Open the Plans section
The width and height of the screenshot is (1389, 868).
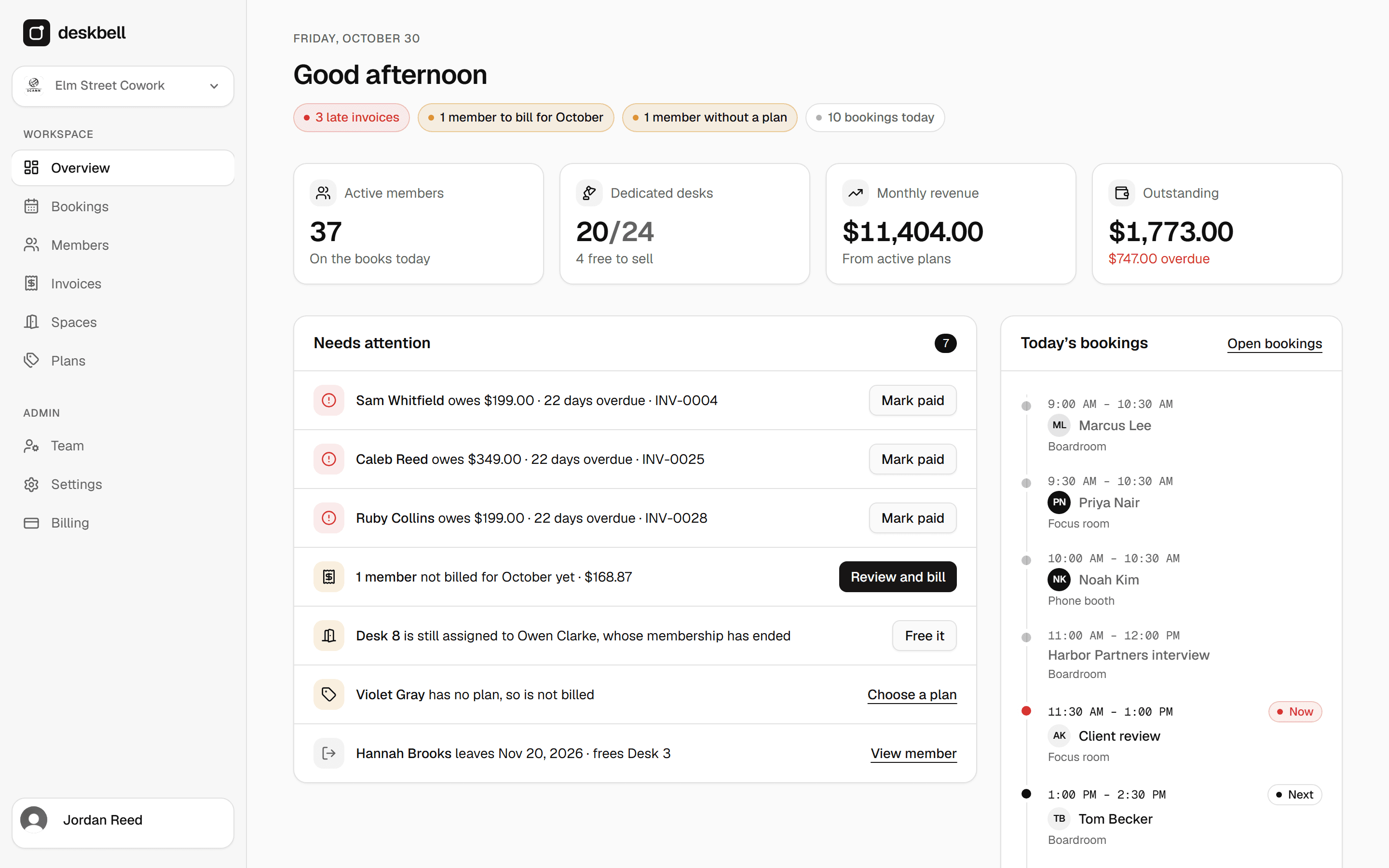(123, 361)
